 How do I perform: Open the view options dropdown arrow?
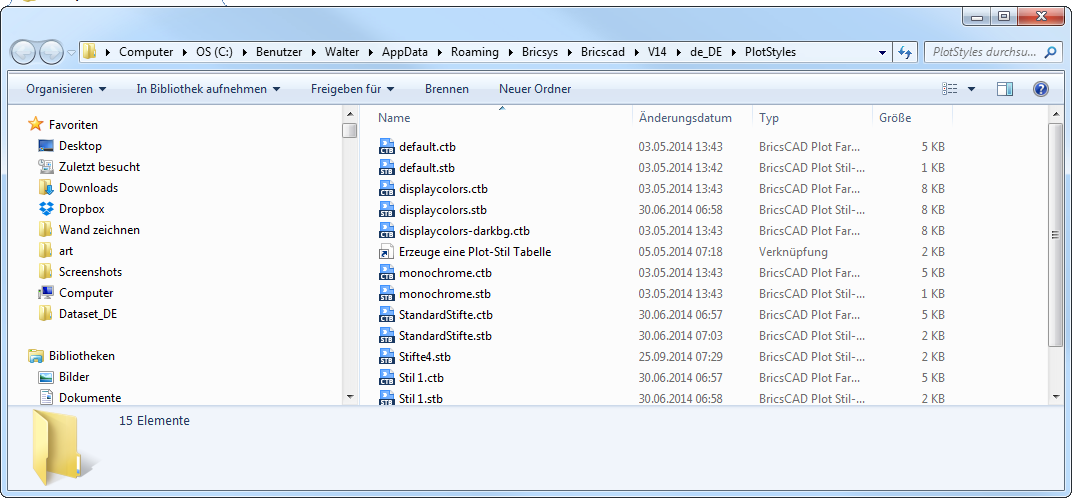pos(972,89)
